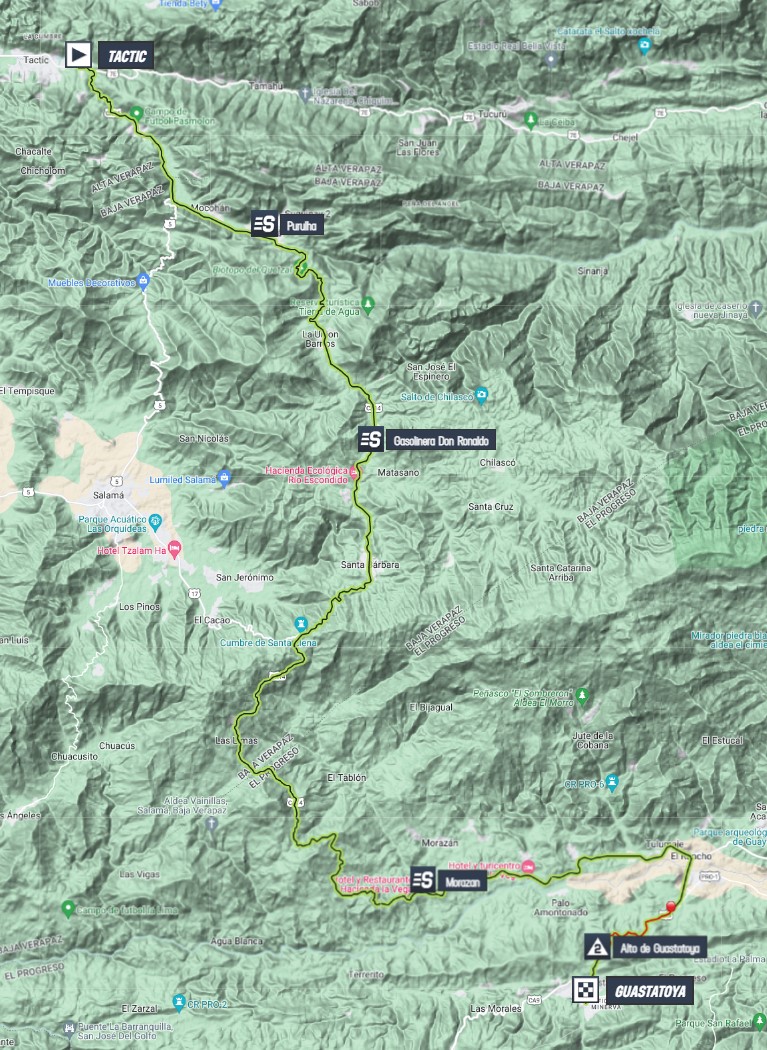Select the Morazan sprint marker icon

pyautogui.click(x=422, y=879)
